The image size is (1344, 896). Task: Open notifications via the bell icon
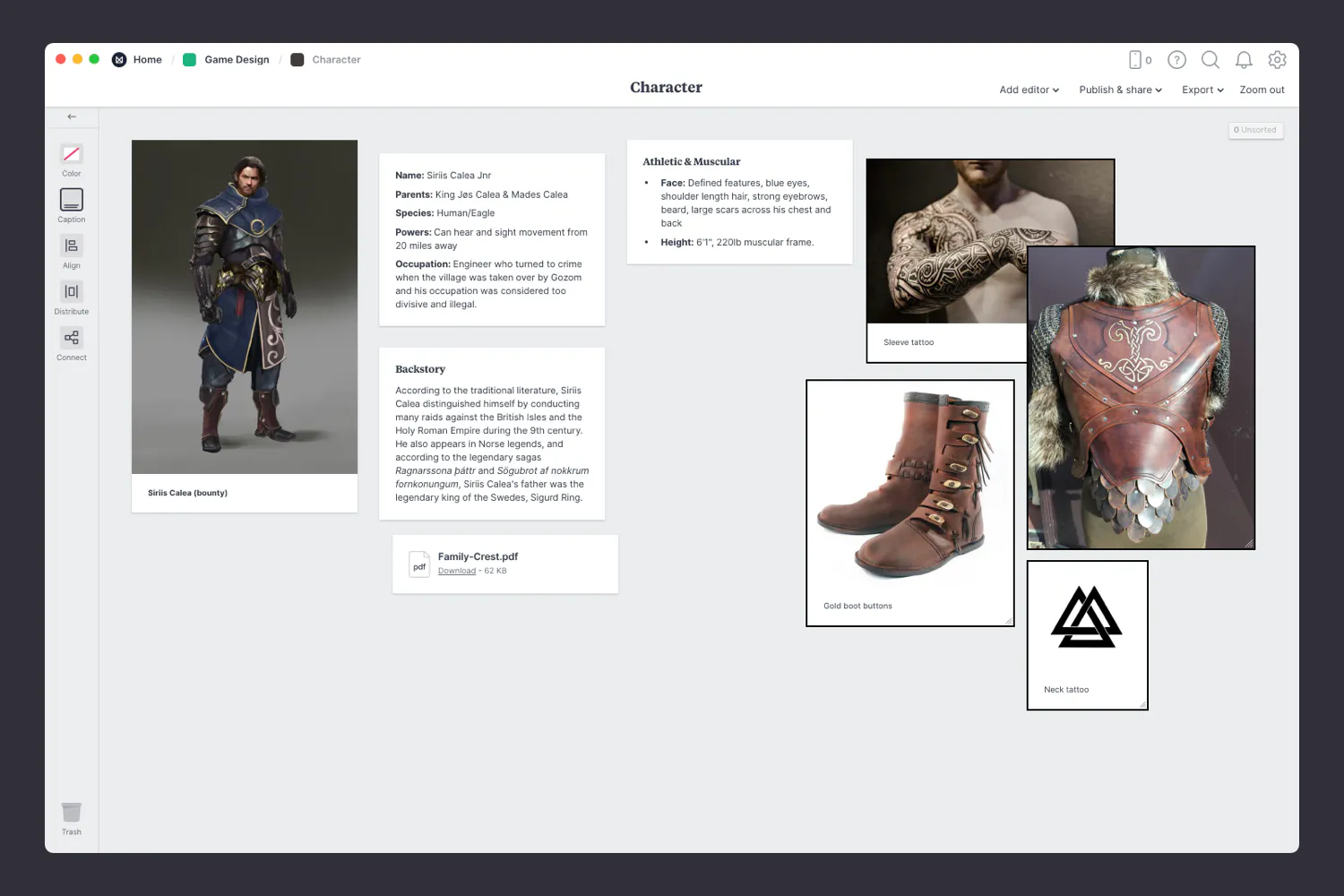[x=1244, y=60]
